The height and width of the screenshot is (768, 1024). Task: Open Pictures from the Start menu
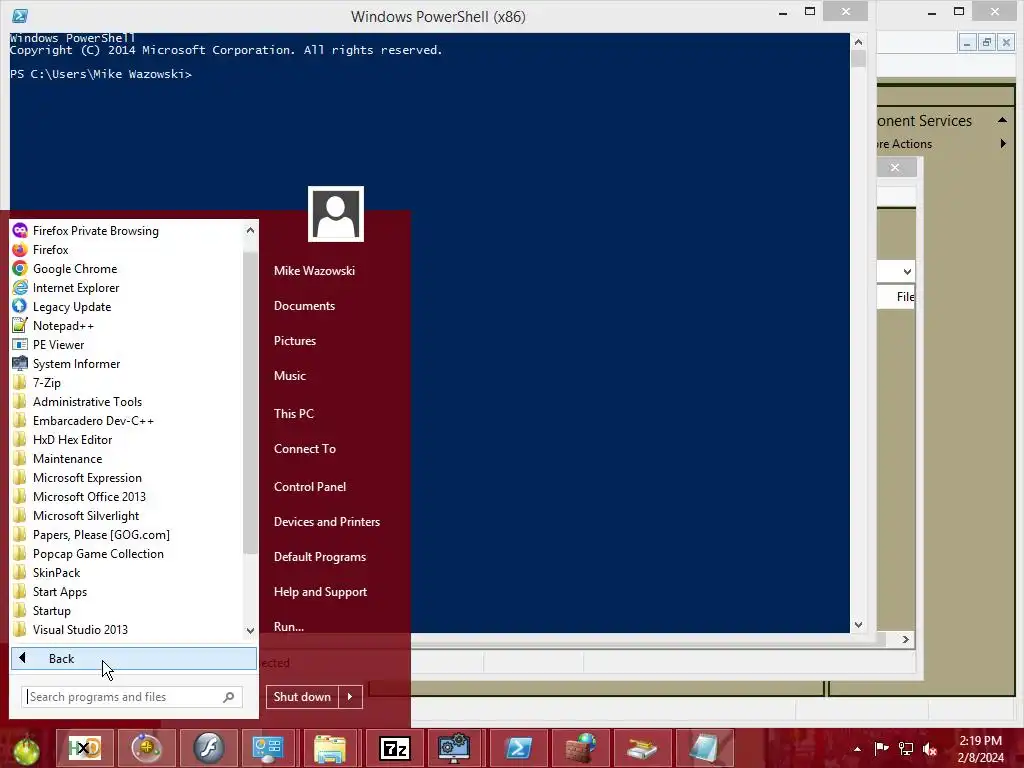[295, 341]
